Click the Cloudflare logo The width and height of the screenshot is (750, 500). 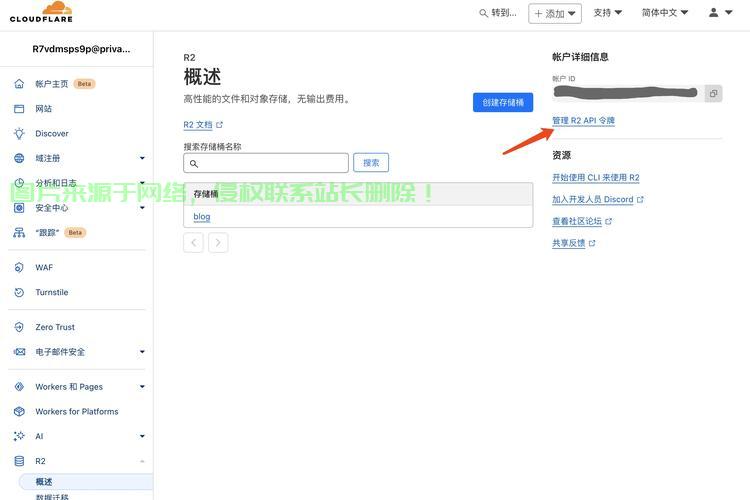[x=41, y=12]
